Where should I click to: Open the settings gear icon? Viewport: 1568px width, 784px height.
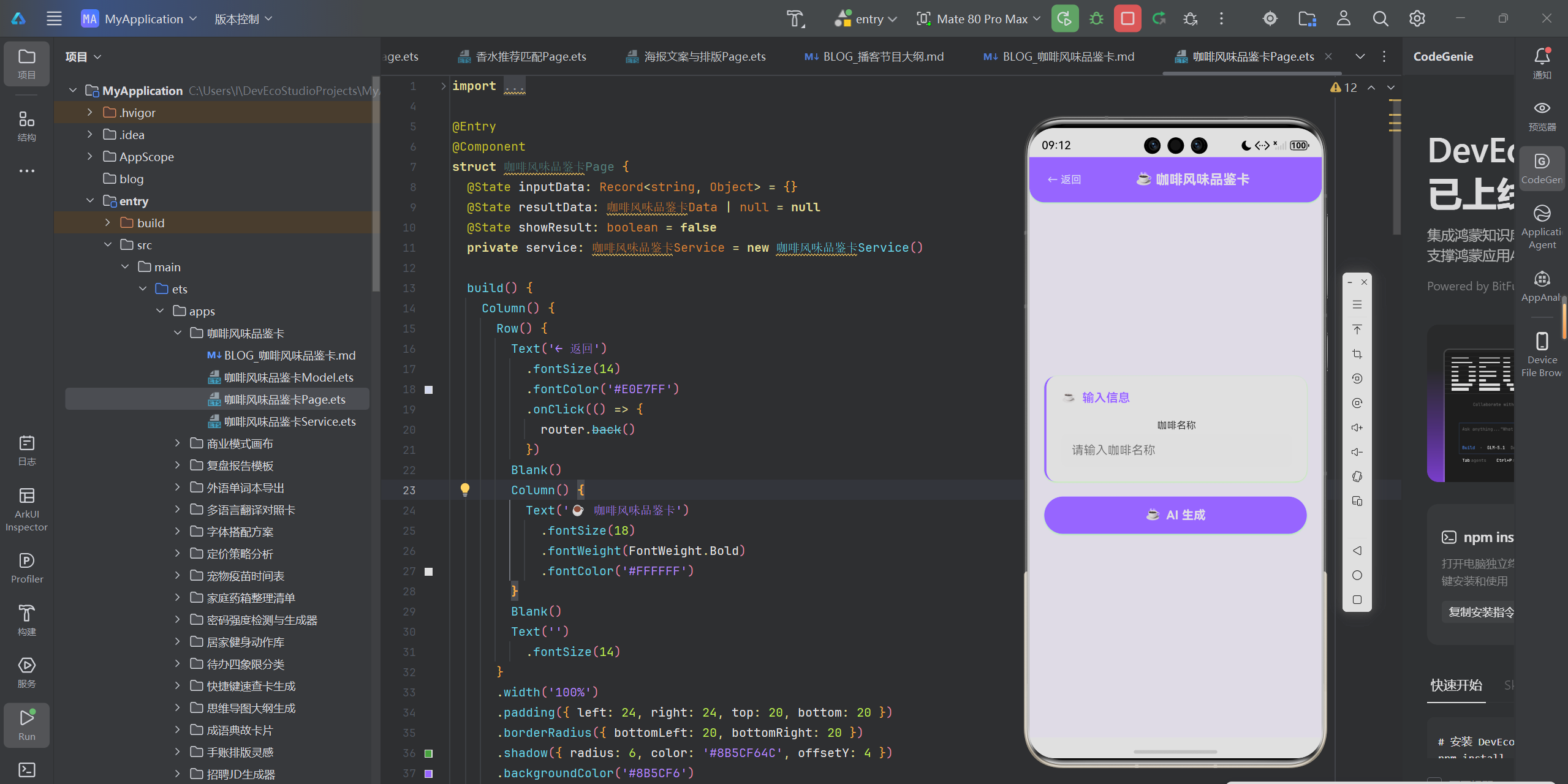pos(1417,19)
